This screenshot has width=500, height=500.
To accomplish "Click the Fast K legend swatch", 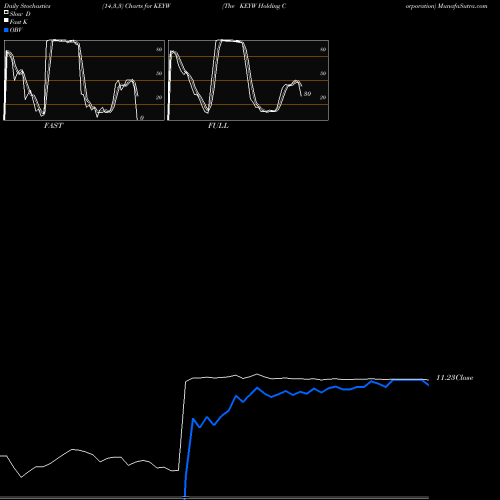I will coord(6,20).
